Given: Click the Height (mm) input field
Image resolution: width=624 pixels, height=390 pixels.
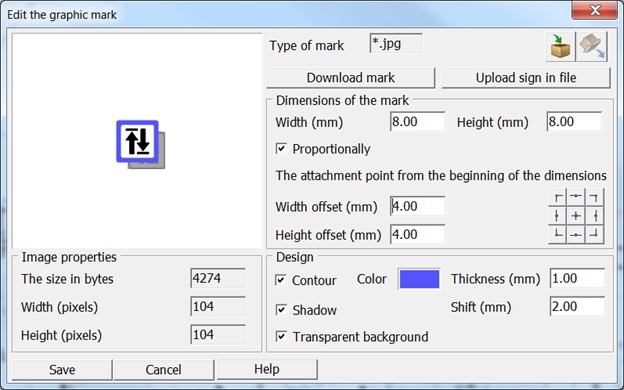Looking at the screenshot, I should (x=574, y=121).
